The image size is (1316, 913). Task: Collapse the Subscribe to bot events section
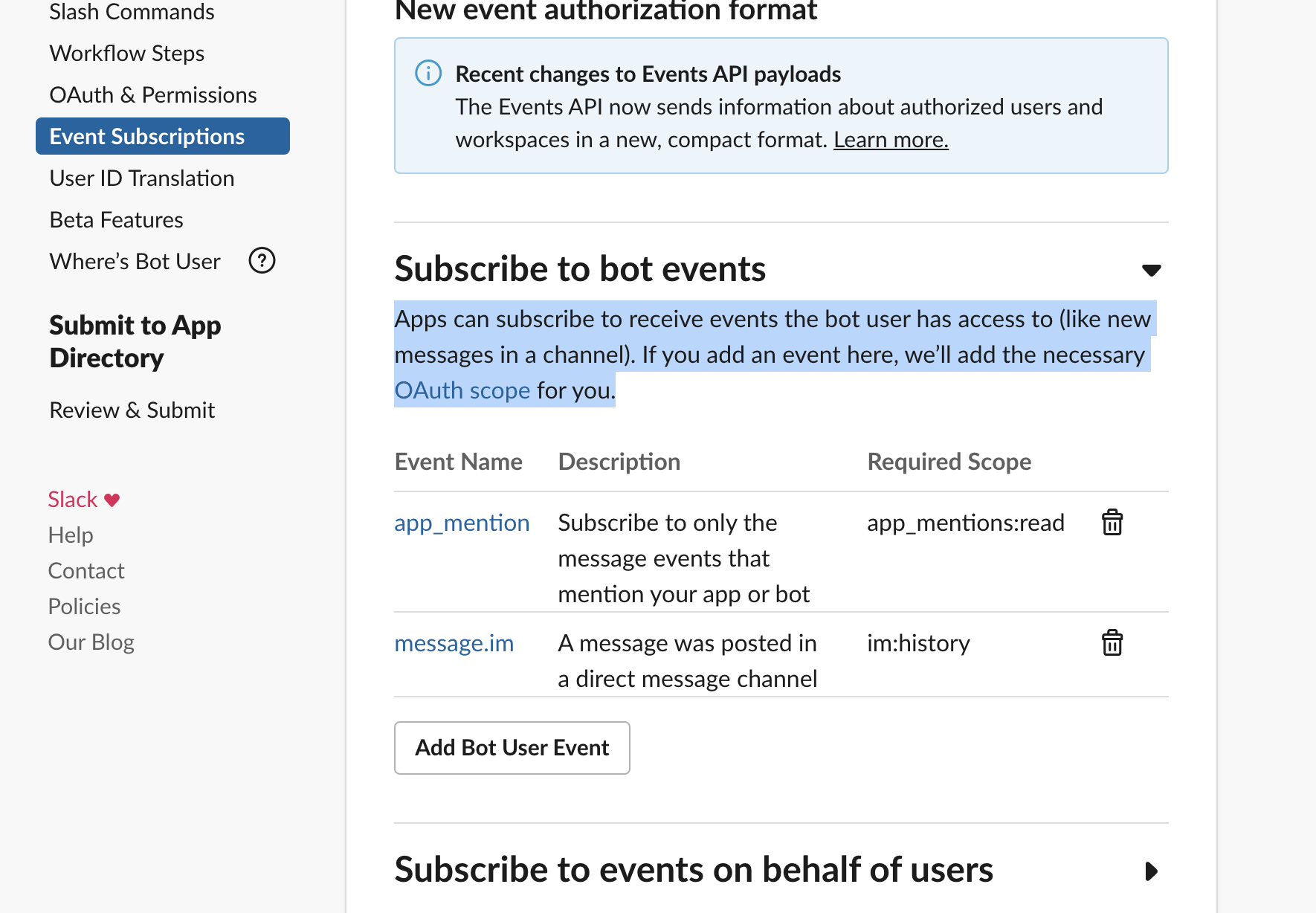click(x=1151, y=270)
